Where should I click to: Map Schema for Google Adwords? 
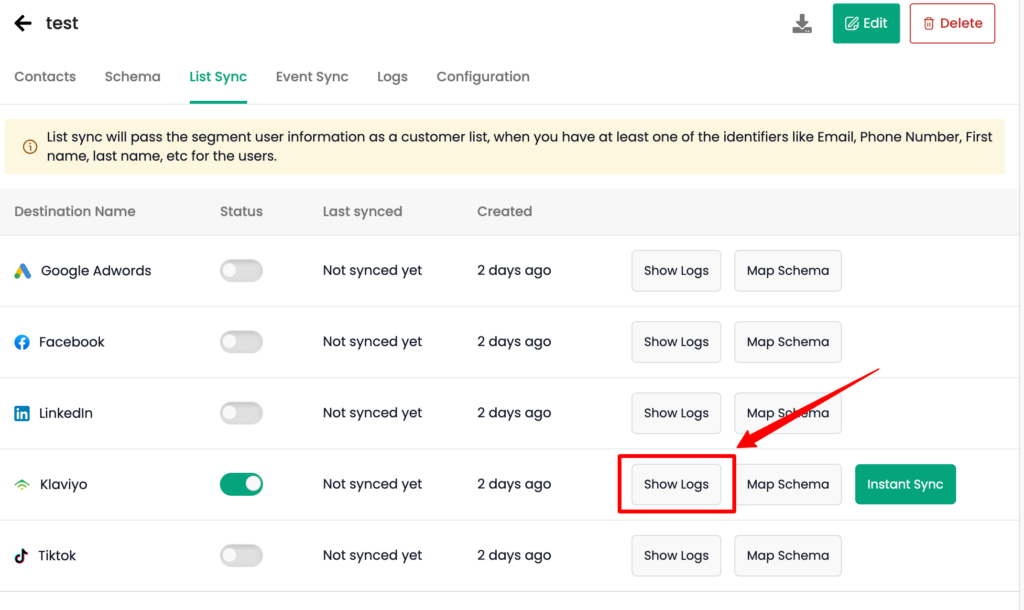pos(788,270)
